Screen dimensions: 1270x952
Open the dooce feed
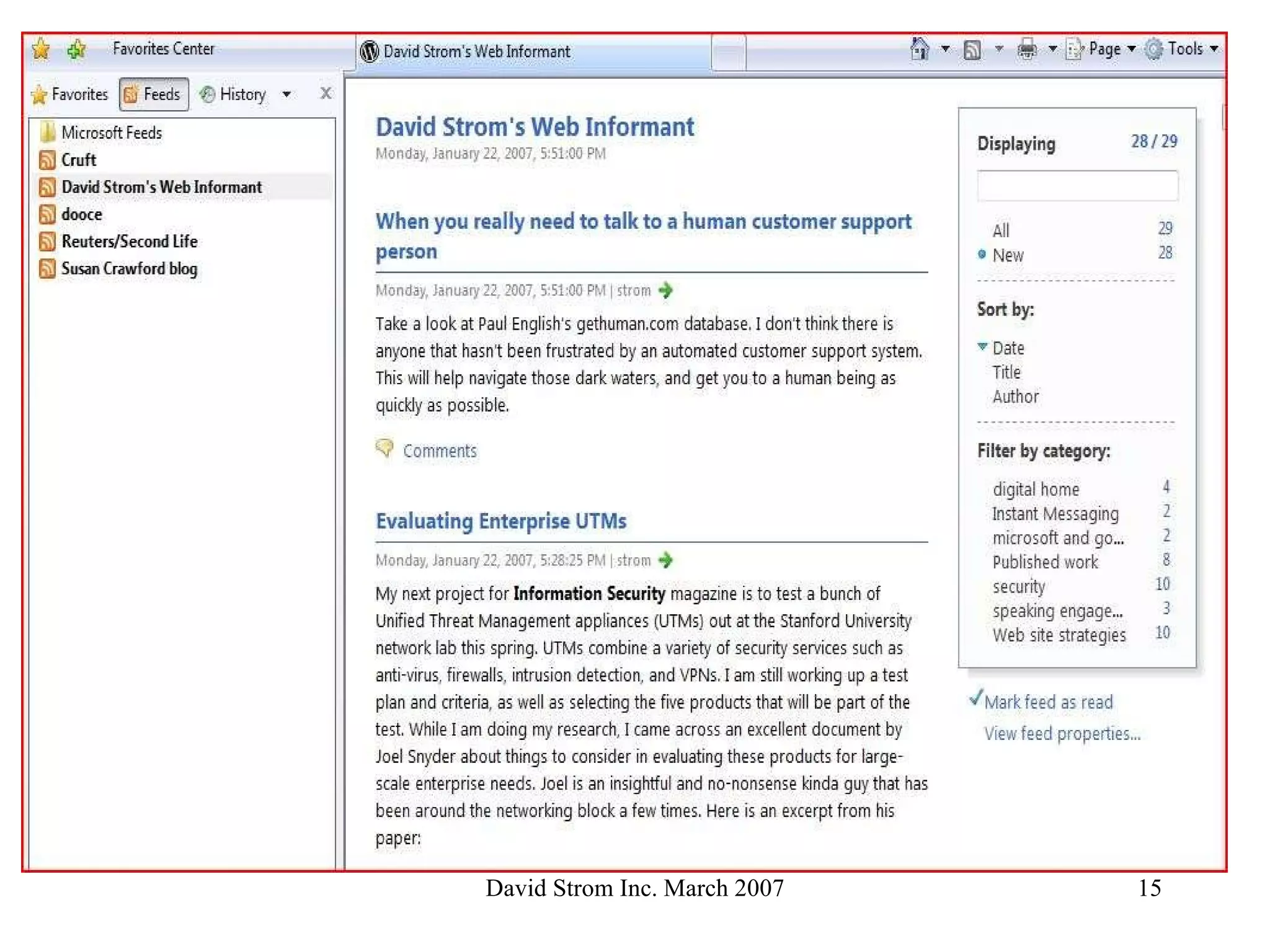click(x=81, y=214)
